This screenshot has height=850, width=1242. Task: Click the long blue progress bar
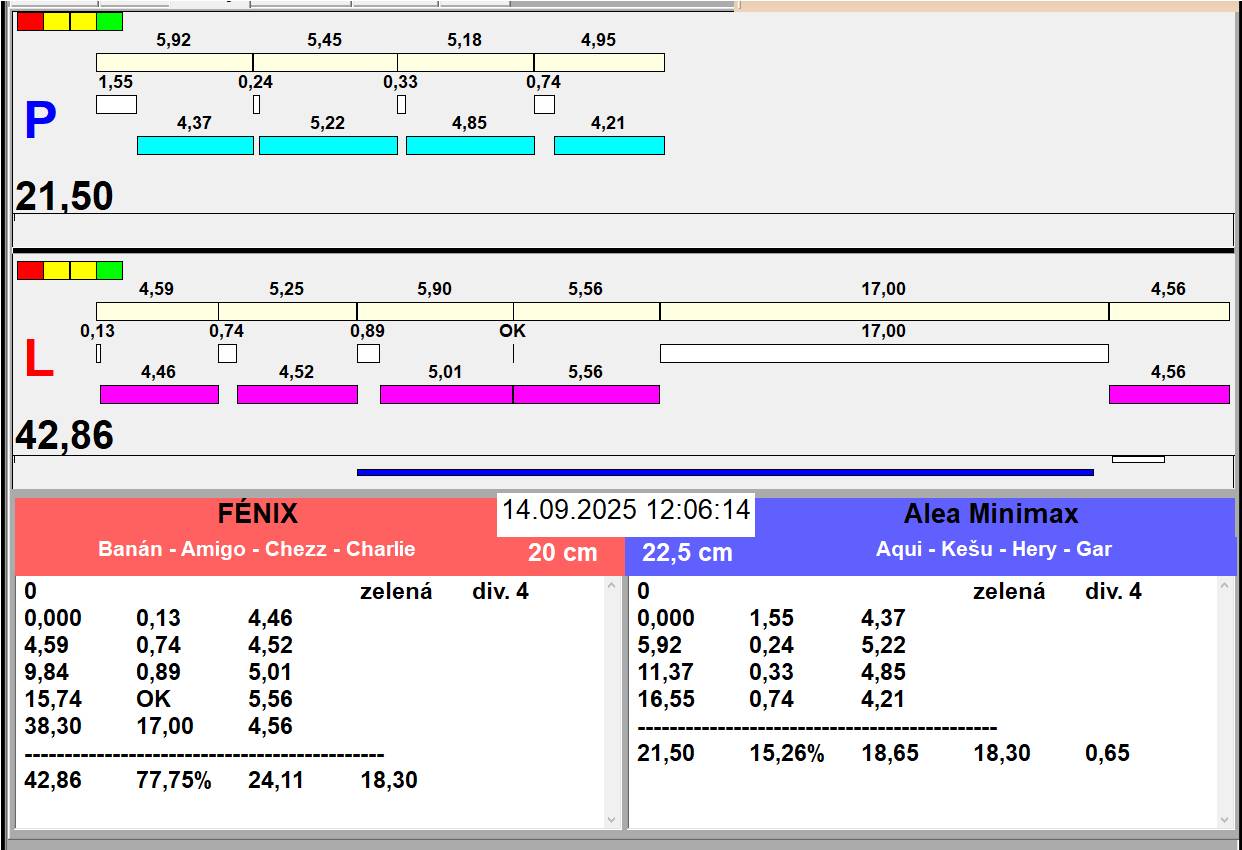tap(725, 472)
